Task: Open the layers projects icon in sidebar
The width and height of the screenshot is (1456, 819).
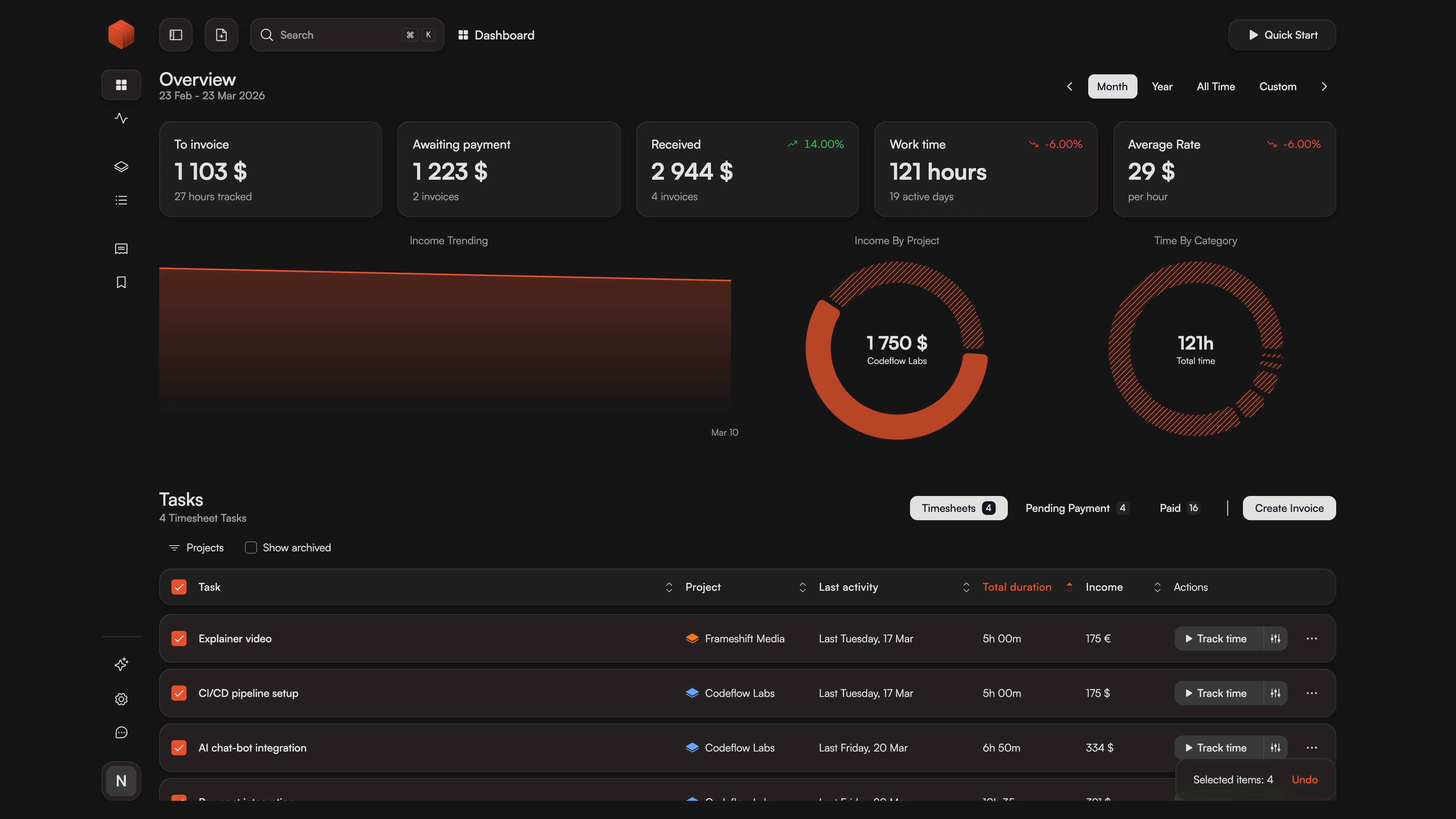Action: tap(121, 167)
